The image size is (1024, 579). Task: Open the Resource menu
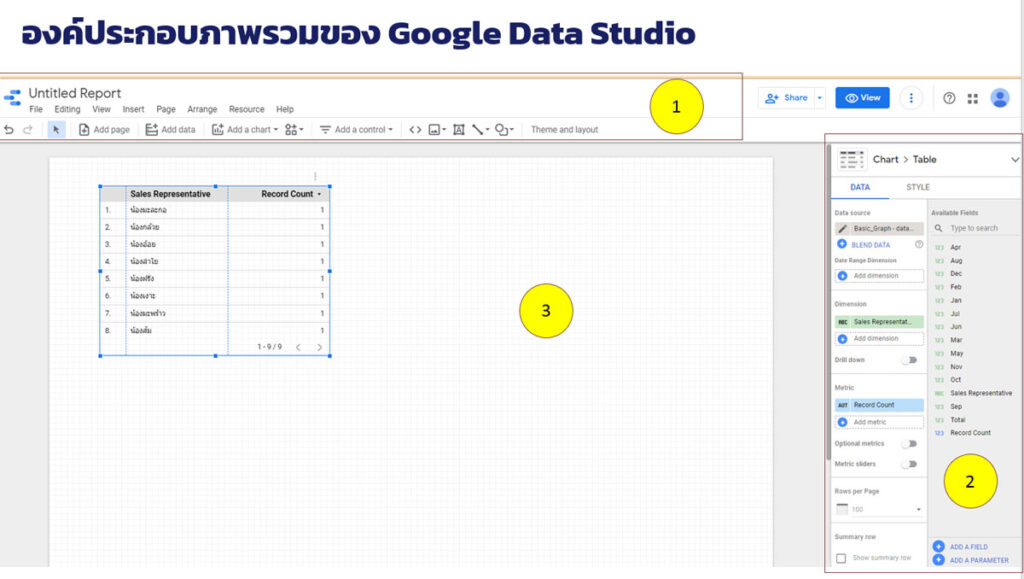246,109
